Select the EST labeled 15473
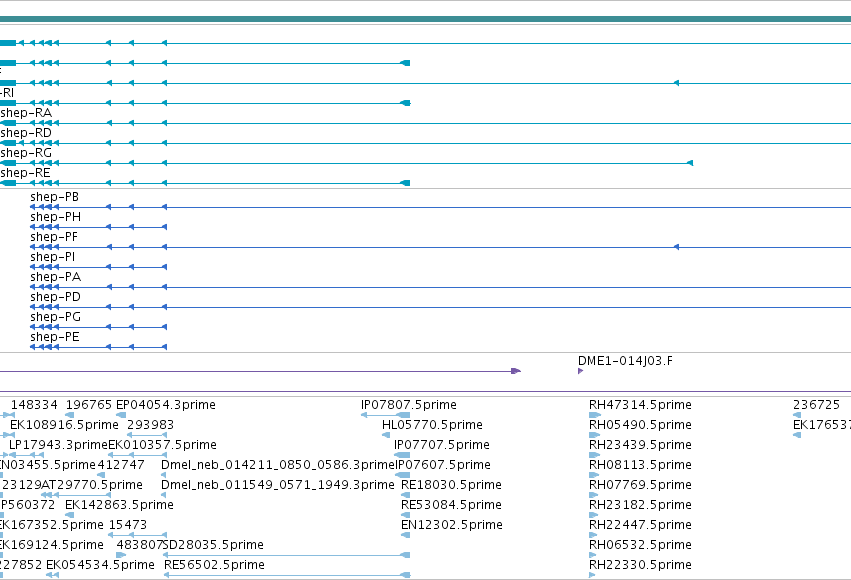 pos(128,525)
